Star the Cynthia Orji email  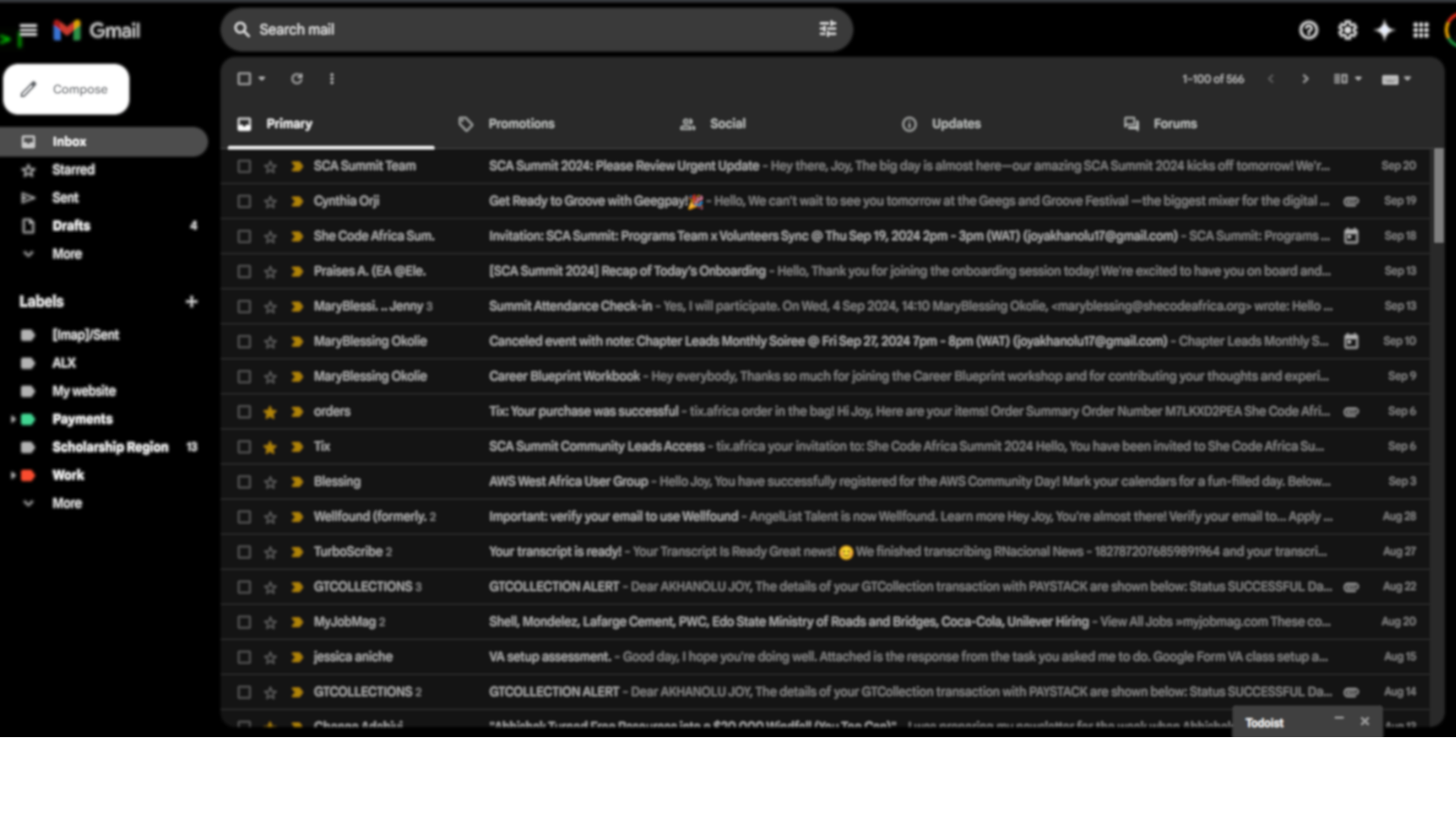click(x=270, y=201)
